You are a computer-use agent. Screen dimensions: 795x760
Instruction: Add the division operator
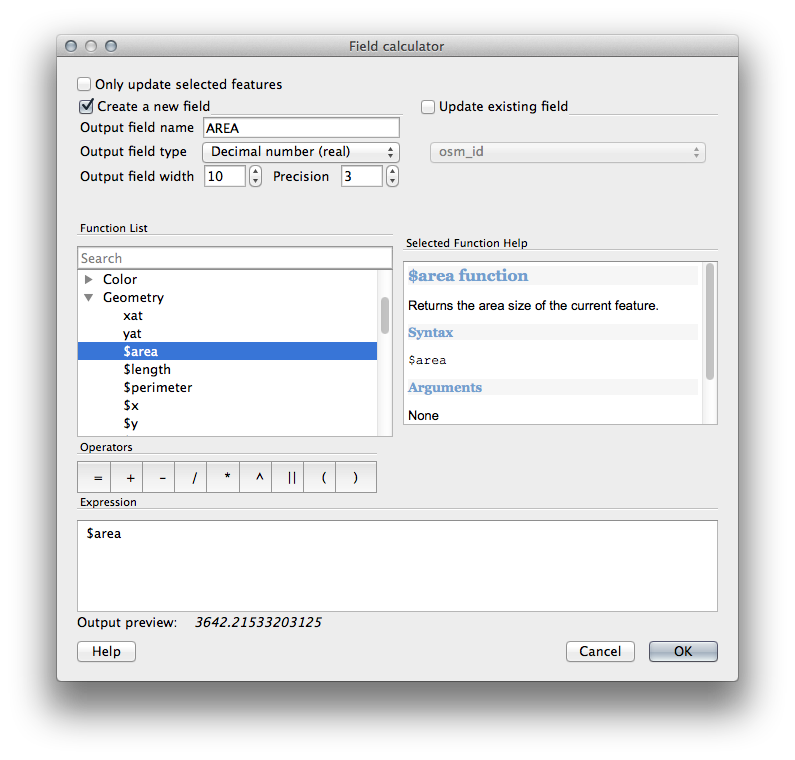pyautogui.click(x=194, y=478)
